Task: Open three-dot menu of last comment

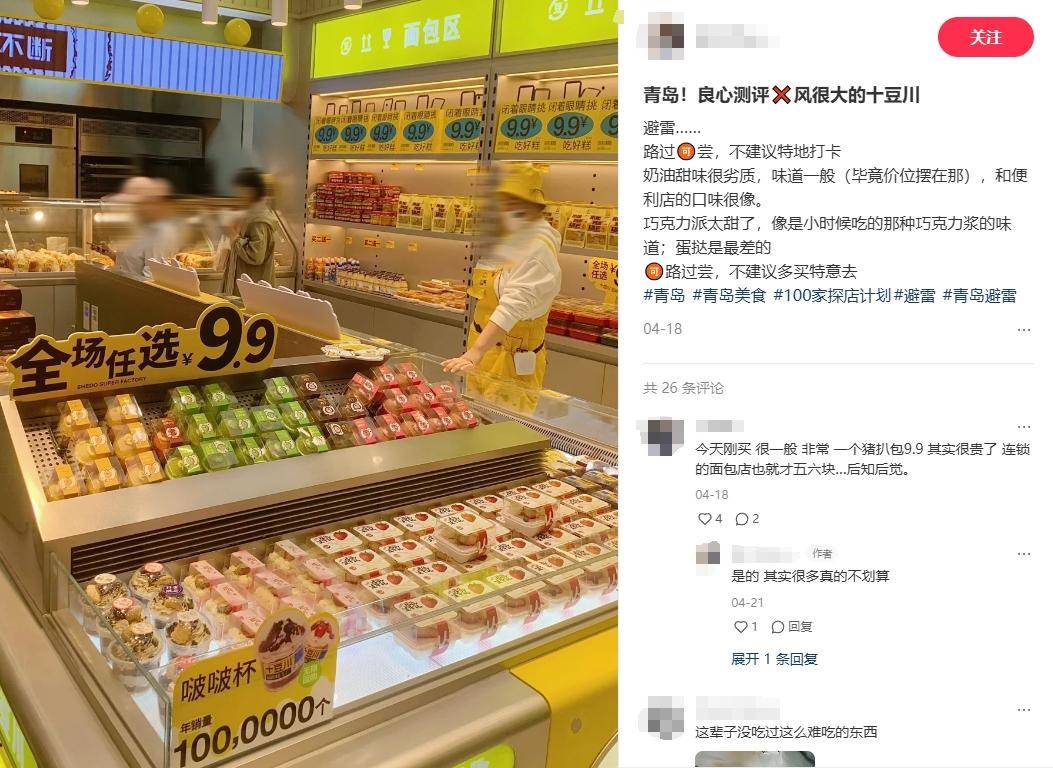Action: pos(1023,710)
